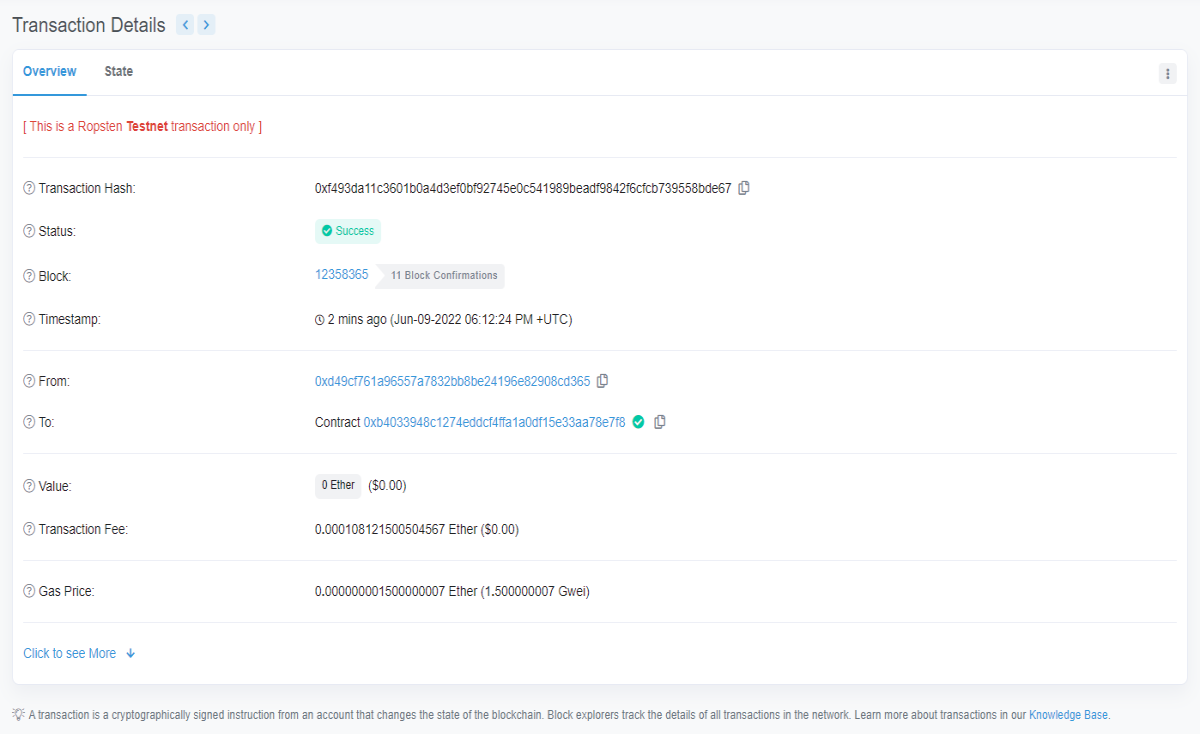This screenshot has width=1200, height=734.
Task: Copy the To contract address
Action: [660, 422]
